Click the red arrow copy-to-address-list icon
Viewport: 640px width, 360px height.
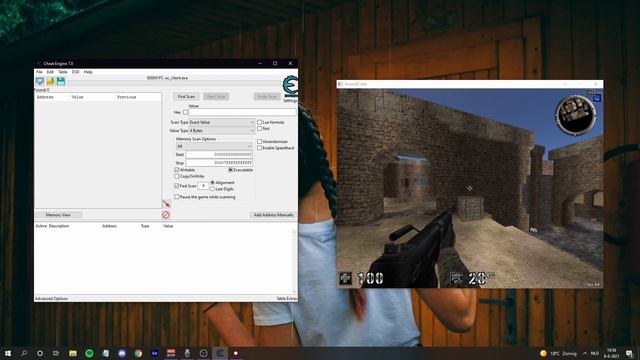point(166,203)
